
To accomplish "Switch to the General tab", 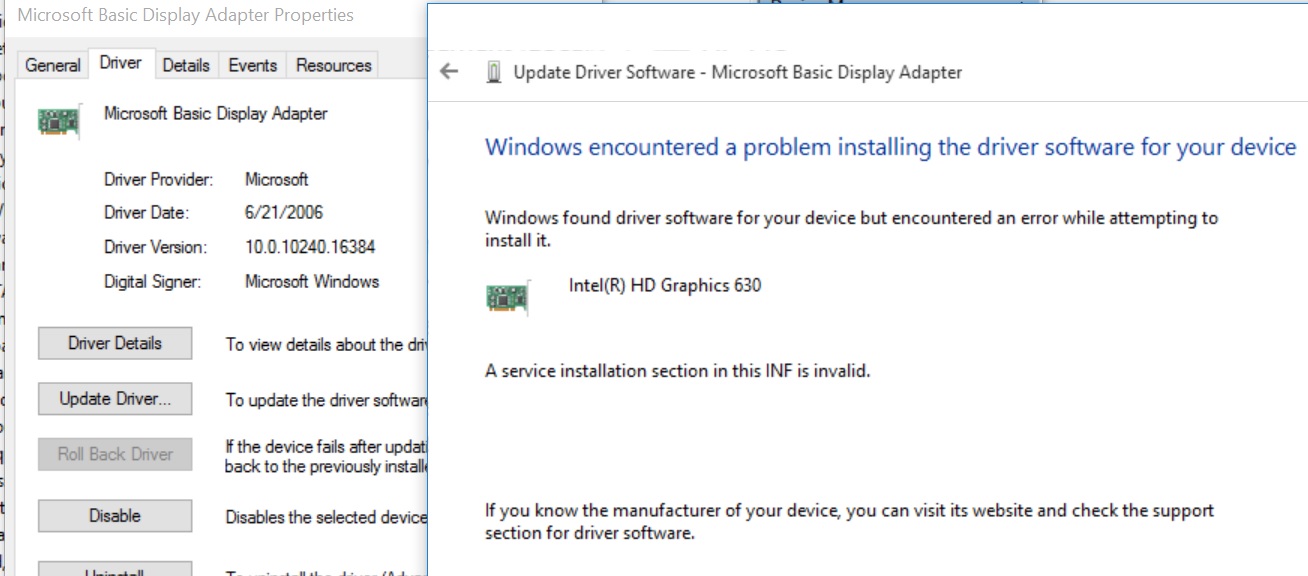I will pos(52,65).
